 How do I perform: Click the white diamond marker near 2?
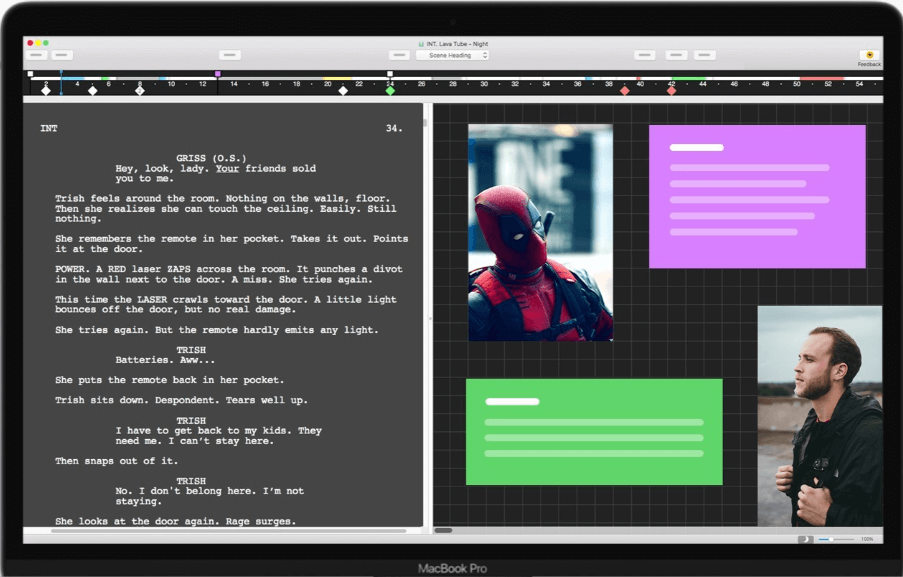[x=46, y=91]
